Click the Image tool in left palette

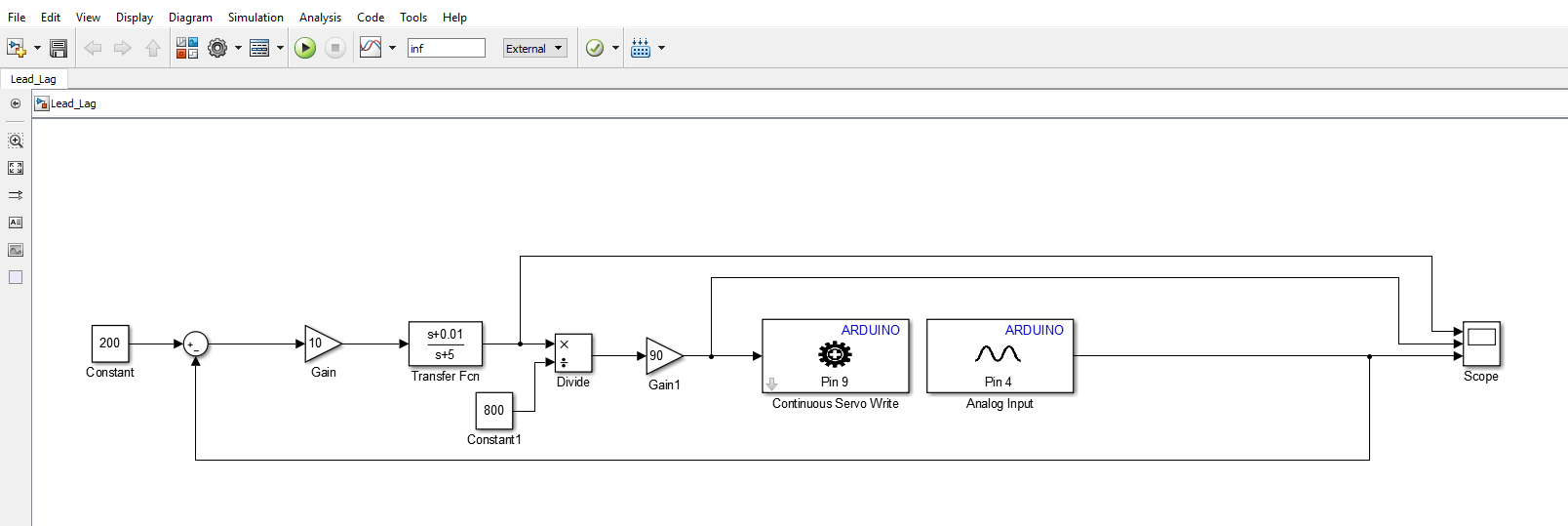(x=16, y=250)
